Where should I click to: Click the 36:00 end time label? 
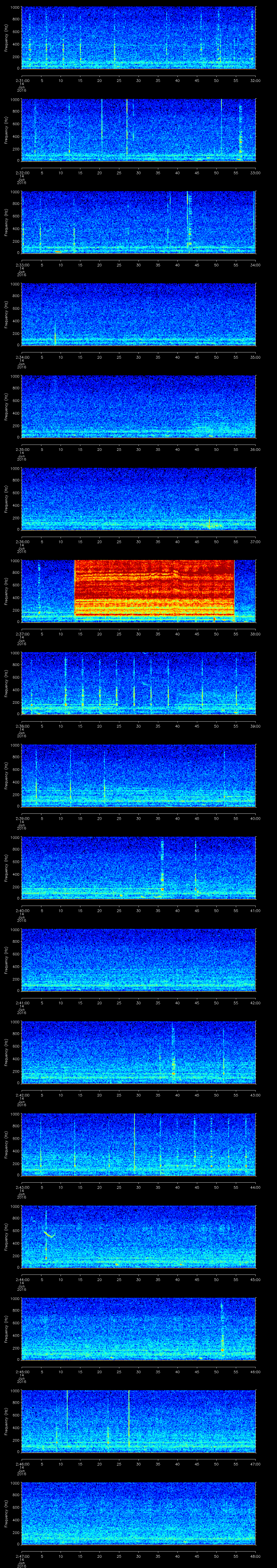tap(255, 449)
